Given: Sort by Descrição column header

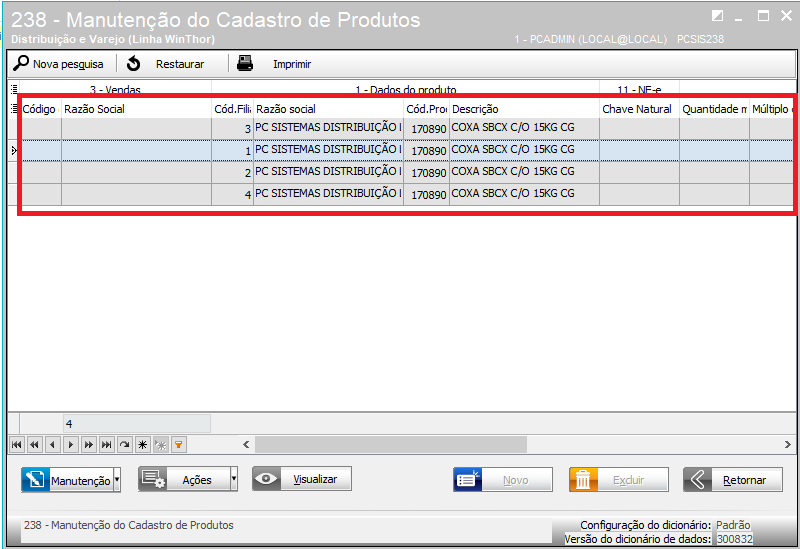Looking at the screenshot, I should pos(524,109).
